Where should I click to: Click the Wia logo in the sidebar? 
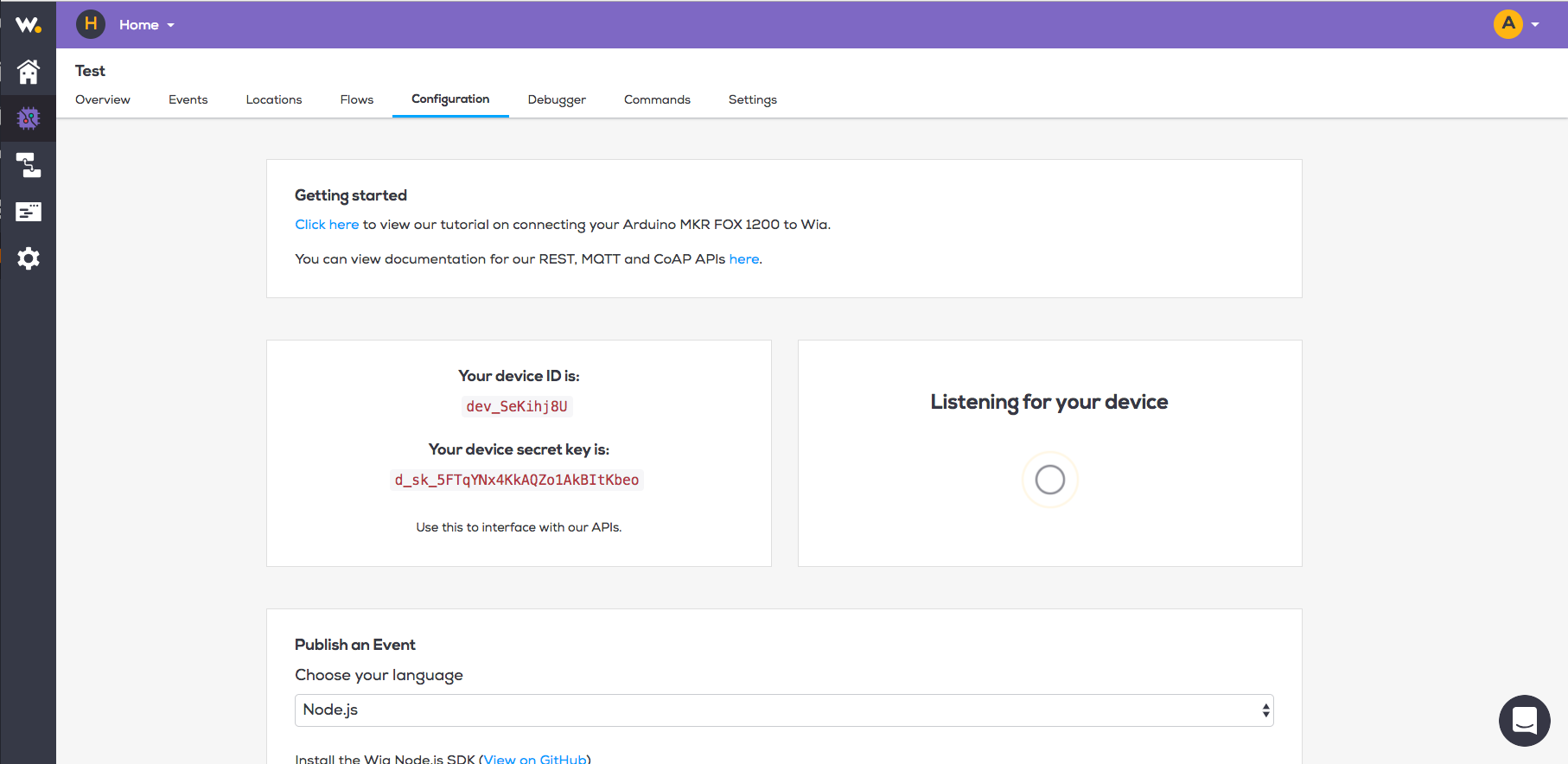(x=28, y=25)
